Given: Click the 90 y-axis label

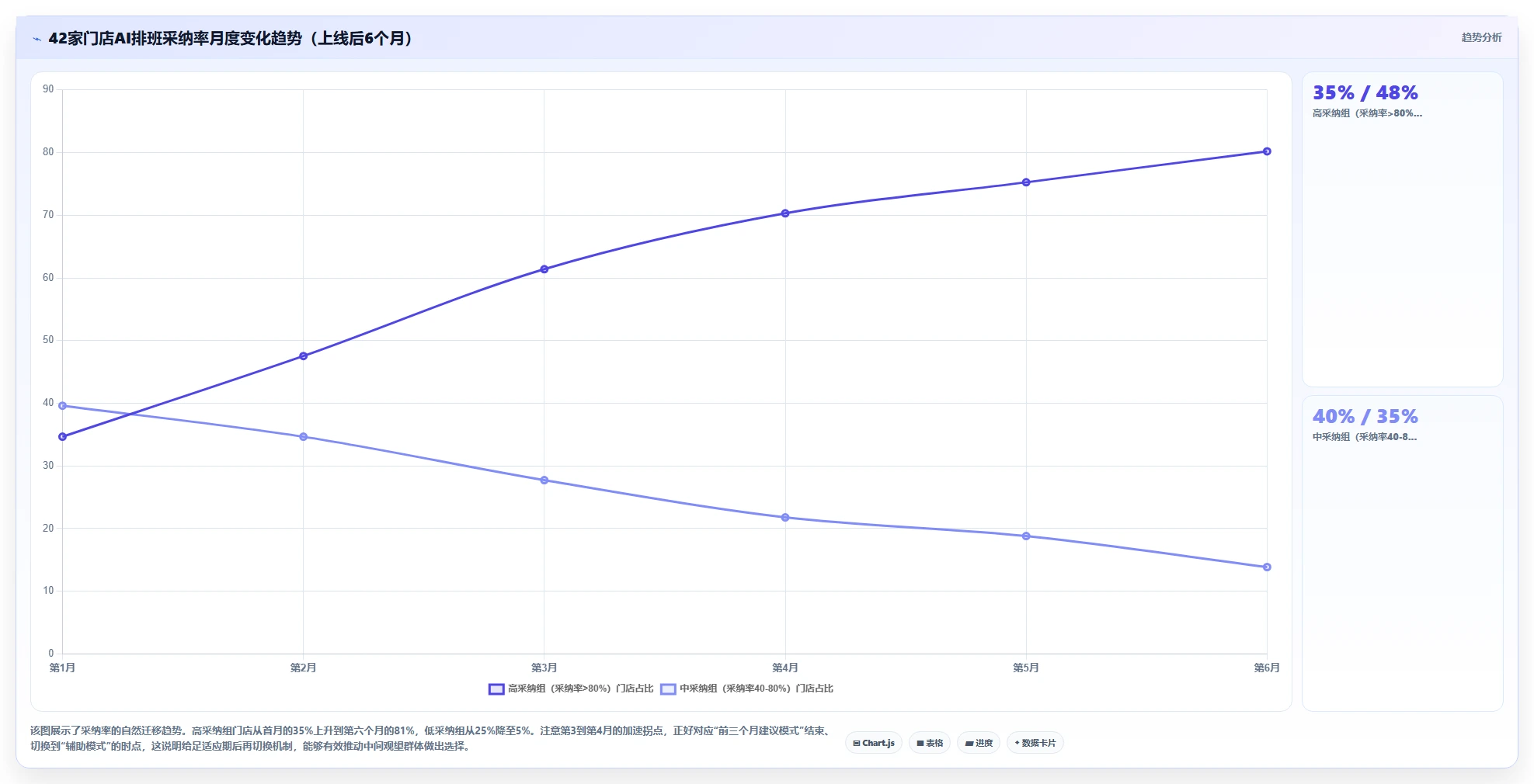Looking at the screenshot, I should 48,89.
